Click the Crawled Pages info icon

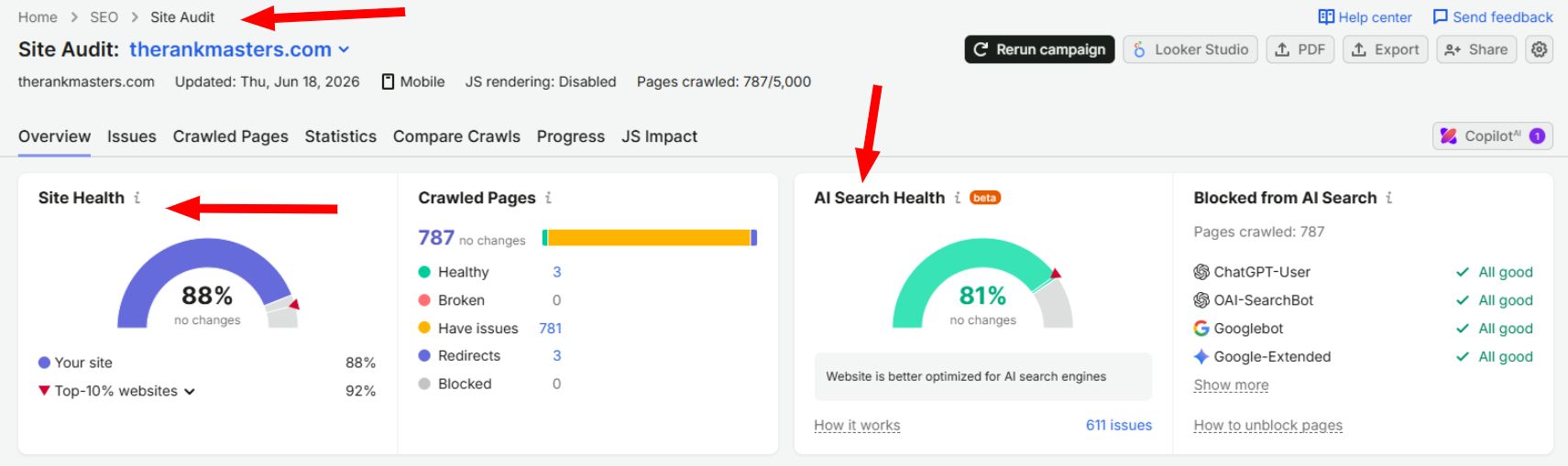pyautogui.click(x=548, y=198)
